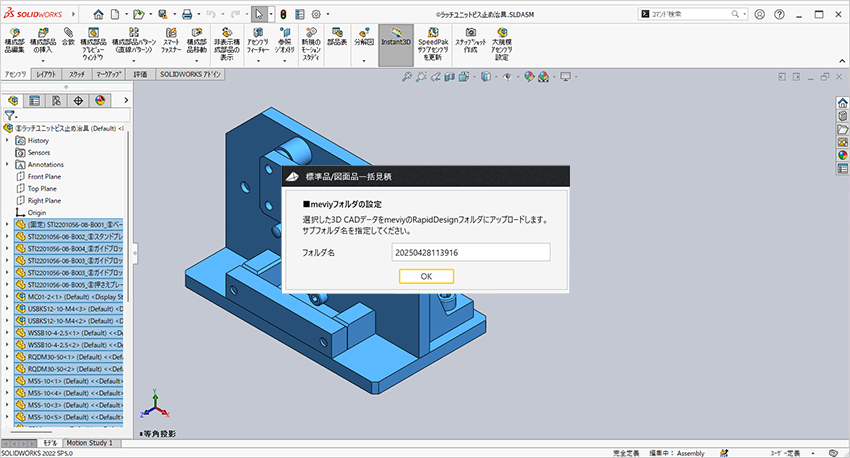Expand the USBKS12-10-M4<3> component node
Image resolution: width=850 pixels, height=458 pixels.
(x=8, y=308)
